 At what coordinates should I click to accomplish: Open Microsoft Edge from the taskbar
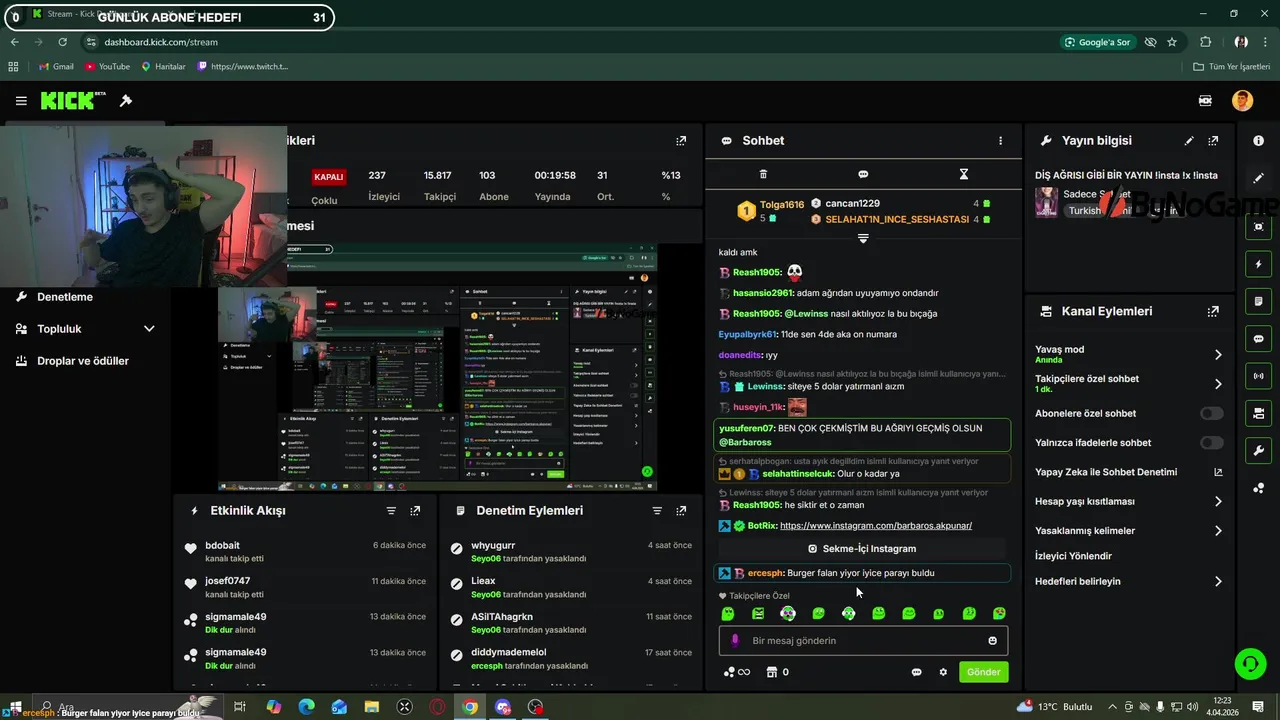[x=306, y=707]
